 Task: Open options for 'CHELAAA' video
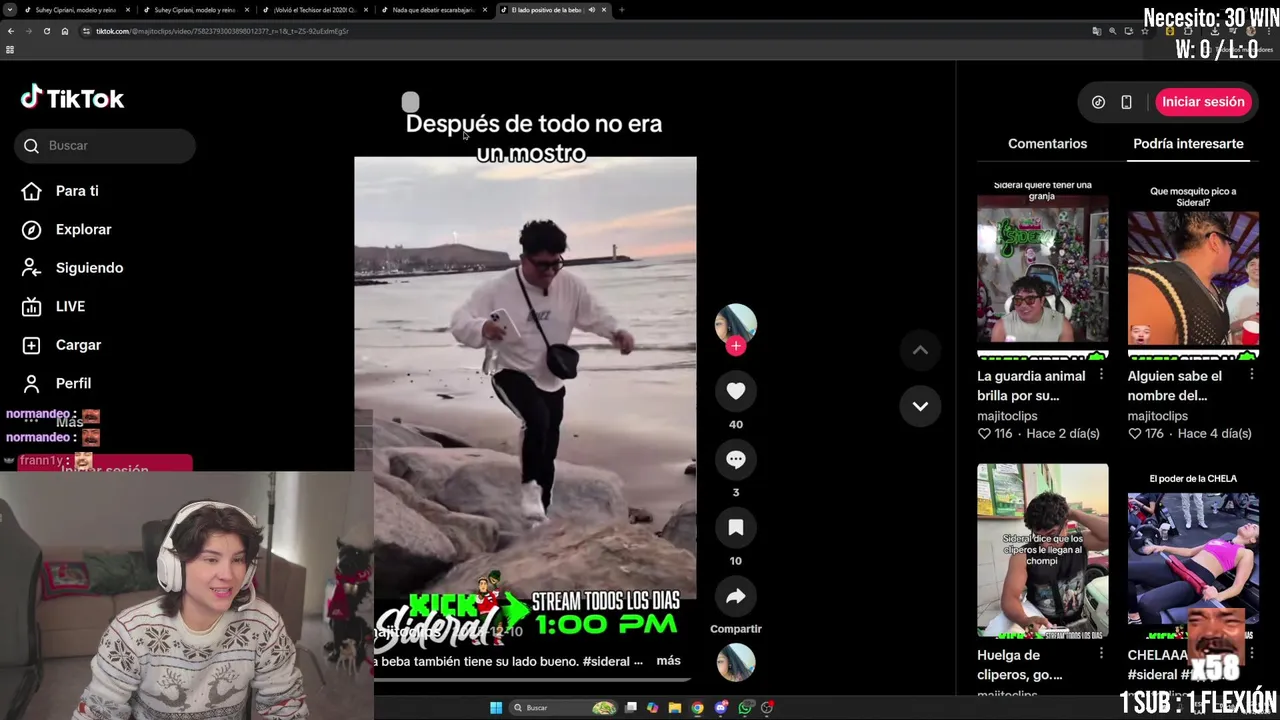1251,654
